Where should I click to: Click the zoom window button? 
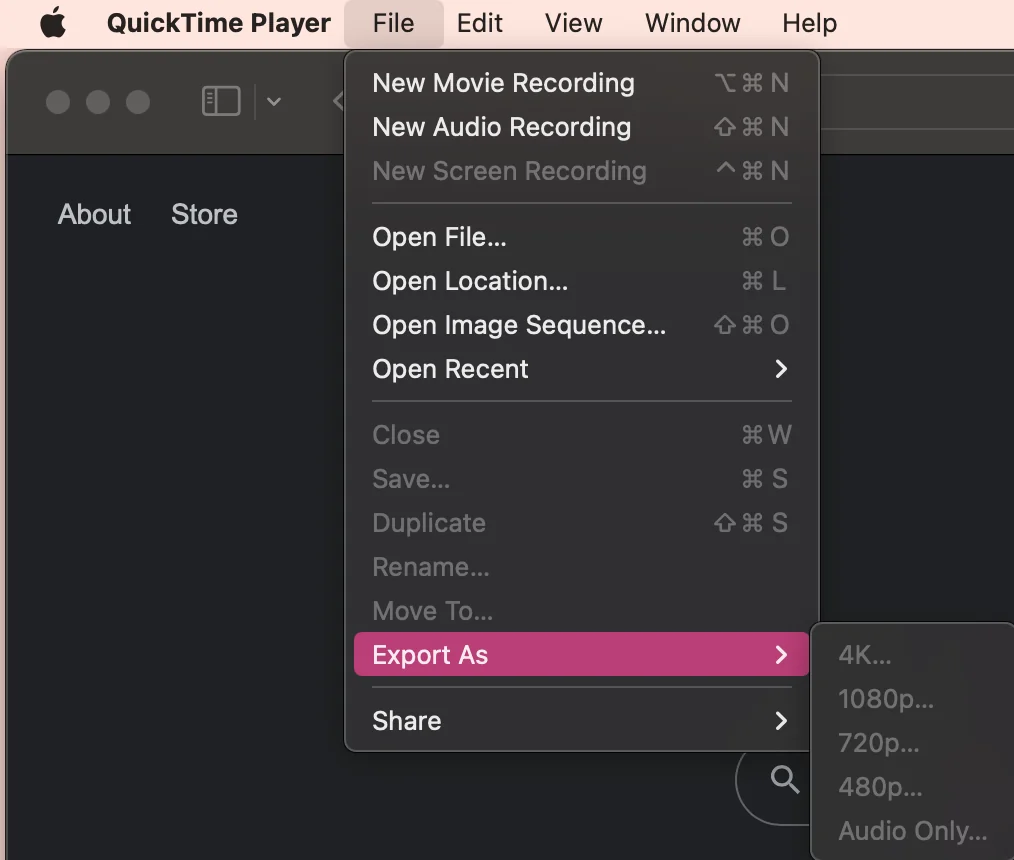(x=138, y=102)
